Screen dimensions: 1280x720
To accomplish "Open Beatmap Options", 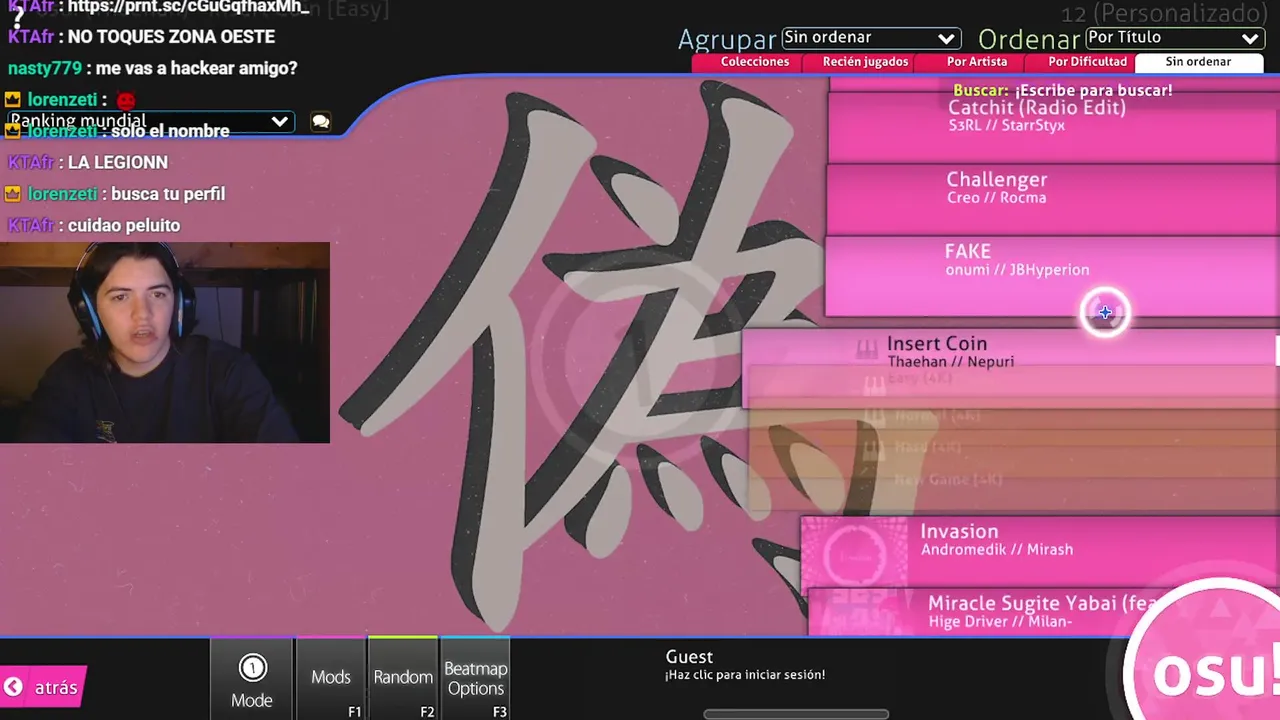I will (x=476, y=678).
